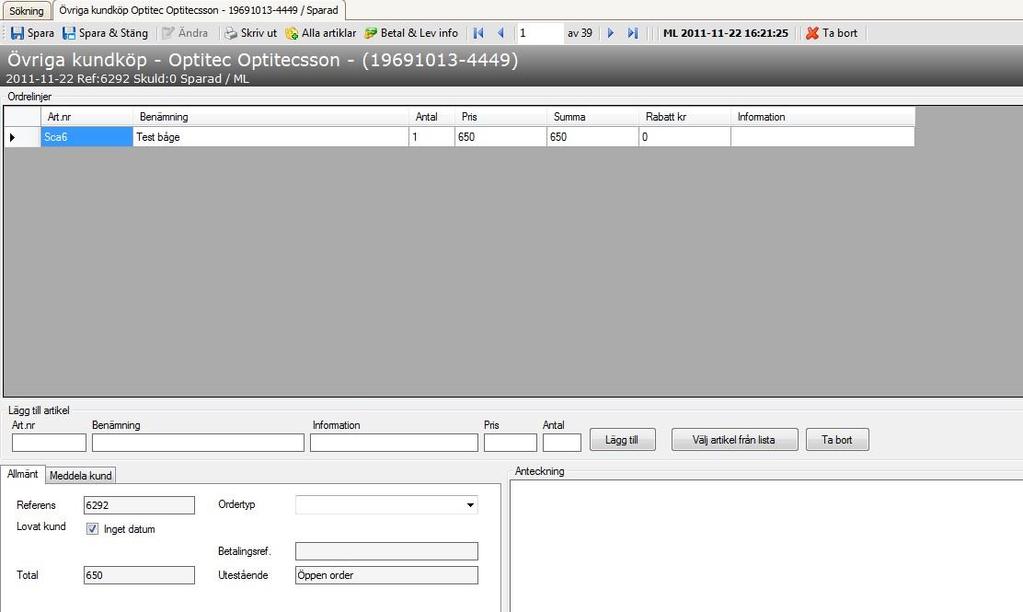Viewport: 1023px width, 612px height.
Task: Toggle the Inget datum checkbox
Action: tap(93, 529)
